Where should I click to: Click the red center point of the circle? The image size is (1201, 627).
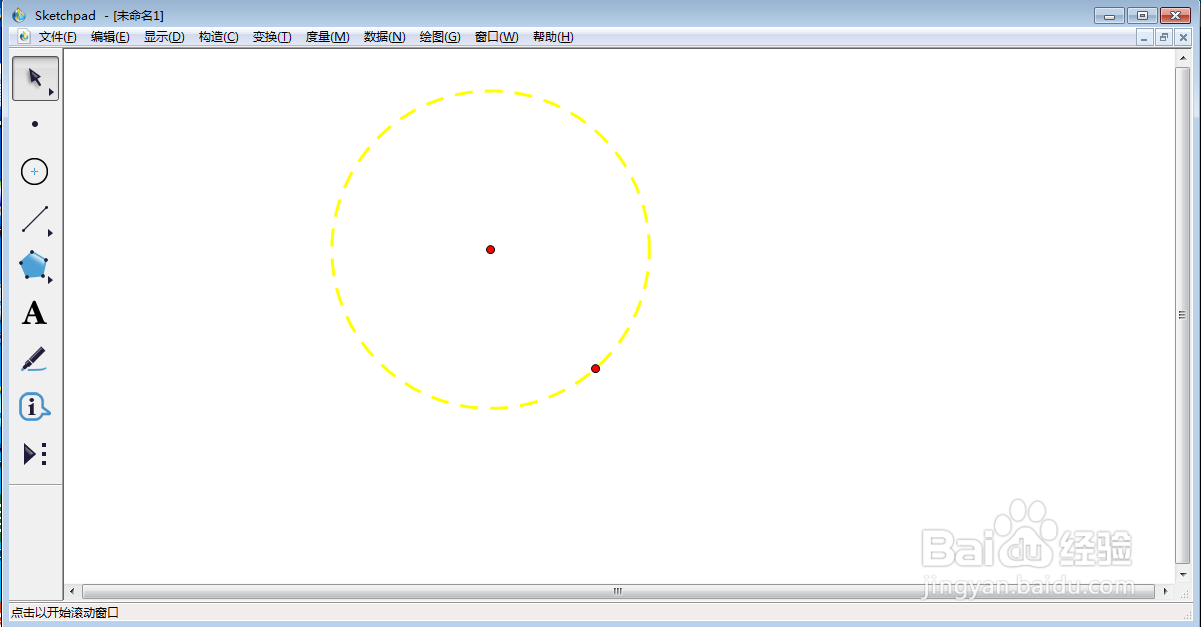pos(490,249)
